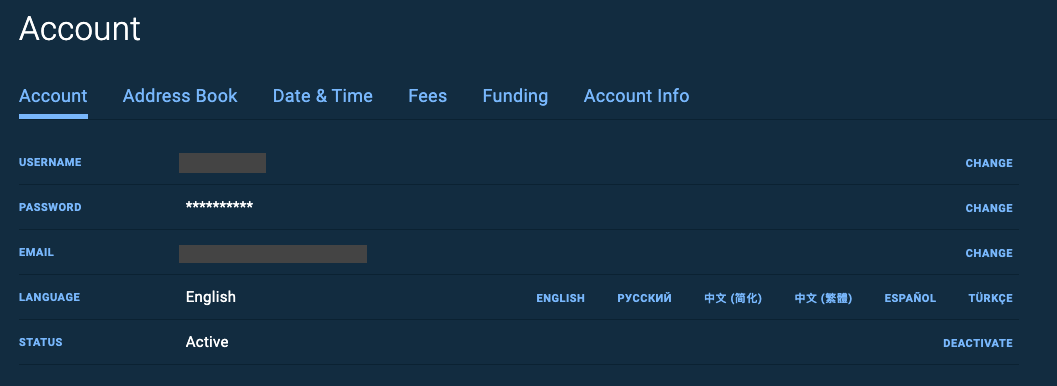Click CHANGE next to Password
The width and height of the screenshot is (1057, 386).
[x=989, y=208]
